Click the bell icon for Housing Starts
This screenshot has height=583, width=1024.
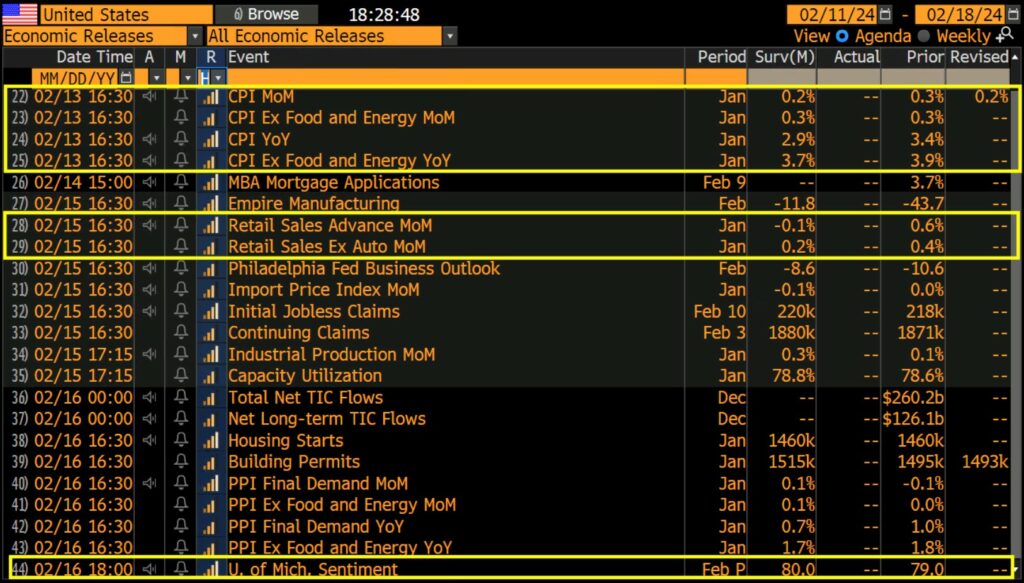[x=181, y=441]
